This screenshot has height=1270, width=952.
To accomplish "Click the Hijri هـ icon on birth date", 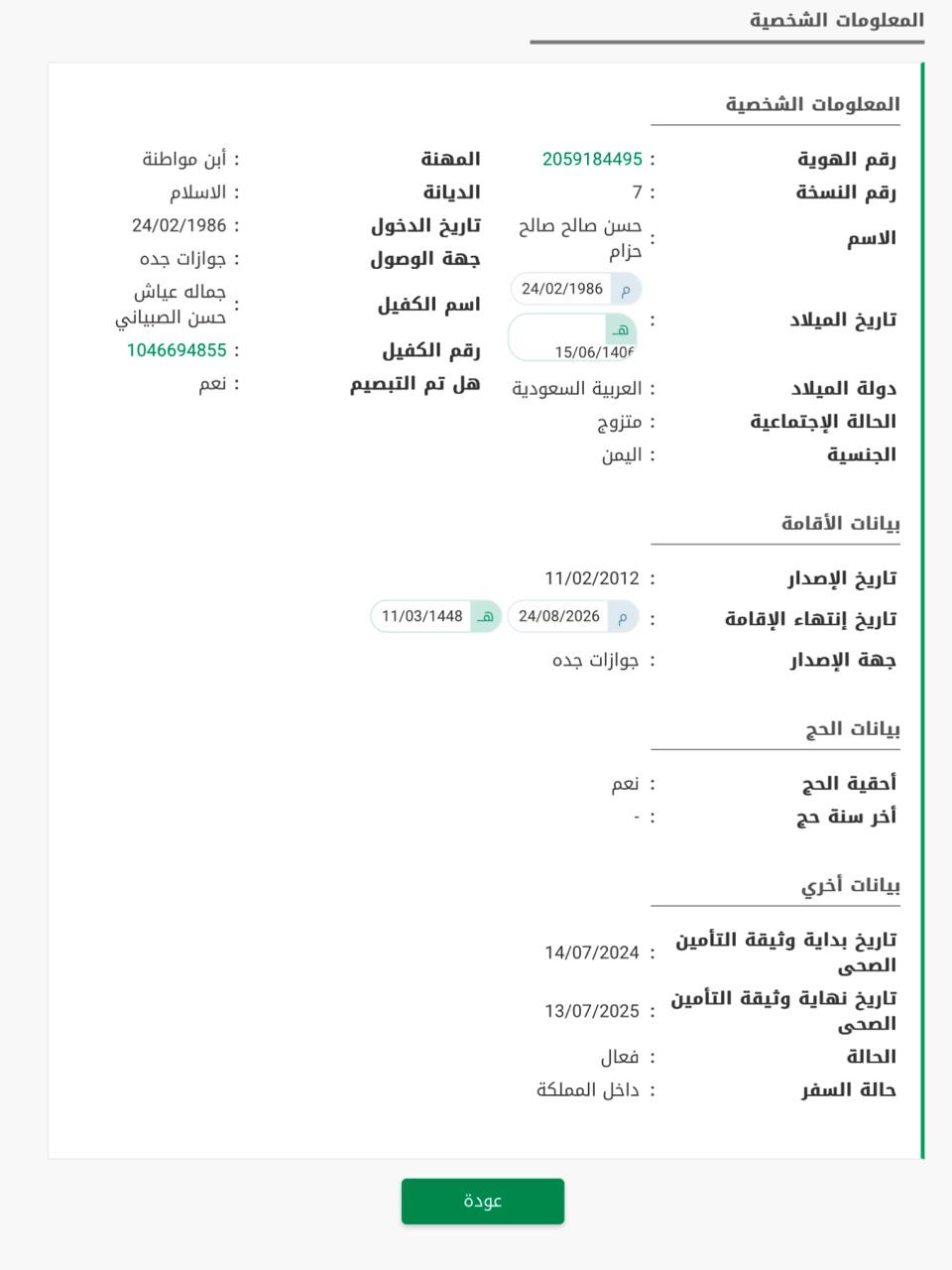I will click(621, 330).
